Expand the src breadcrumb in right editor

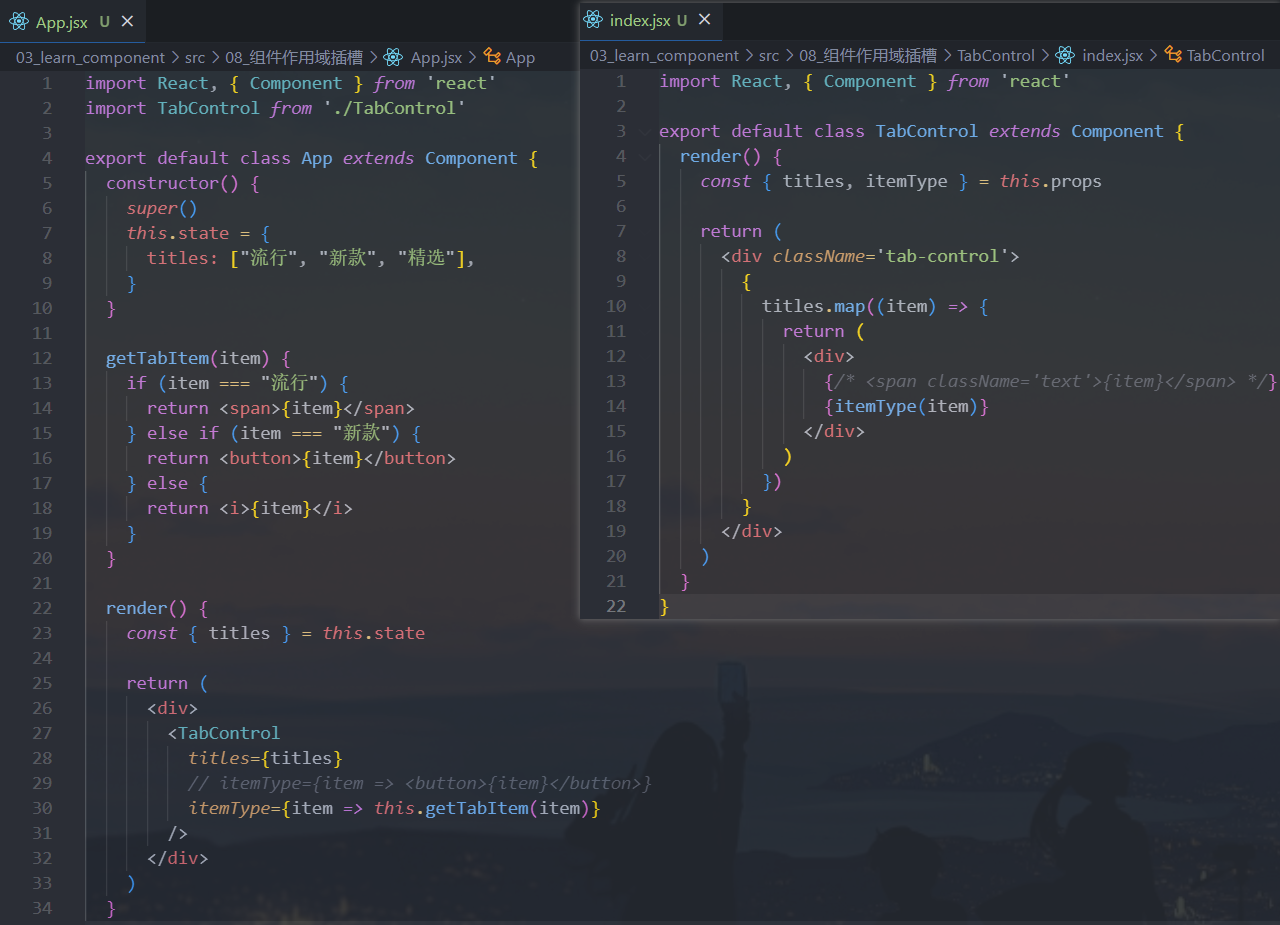point(768,56)
